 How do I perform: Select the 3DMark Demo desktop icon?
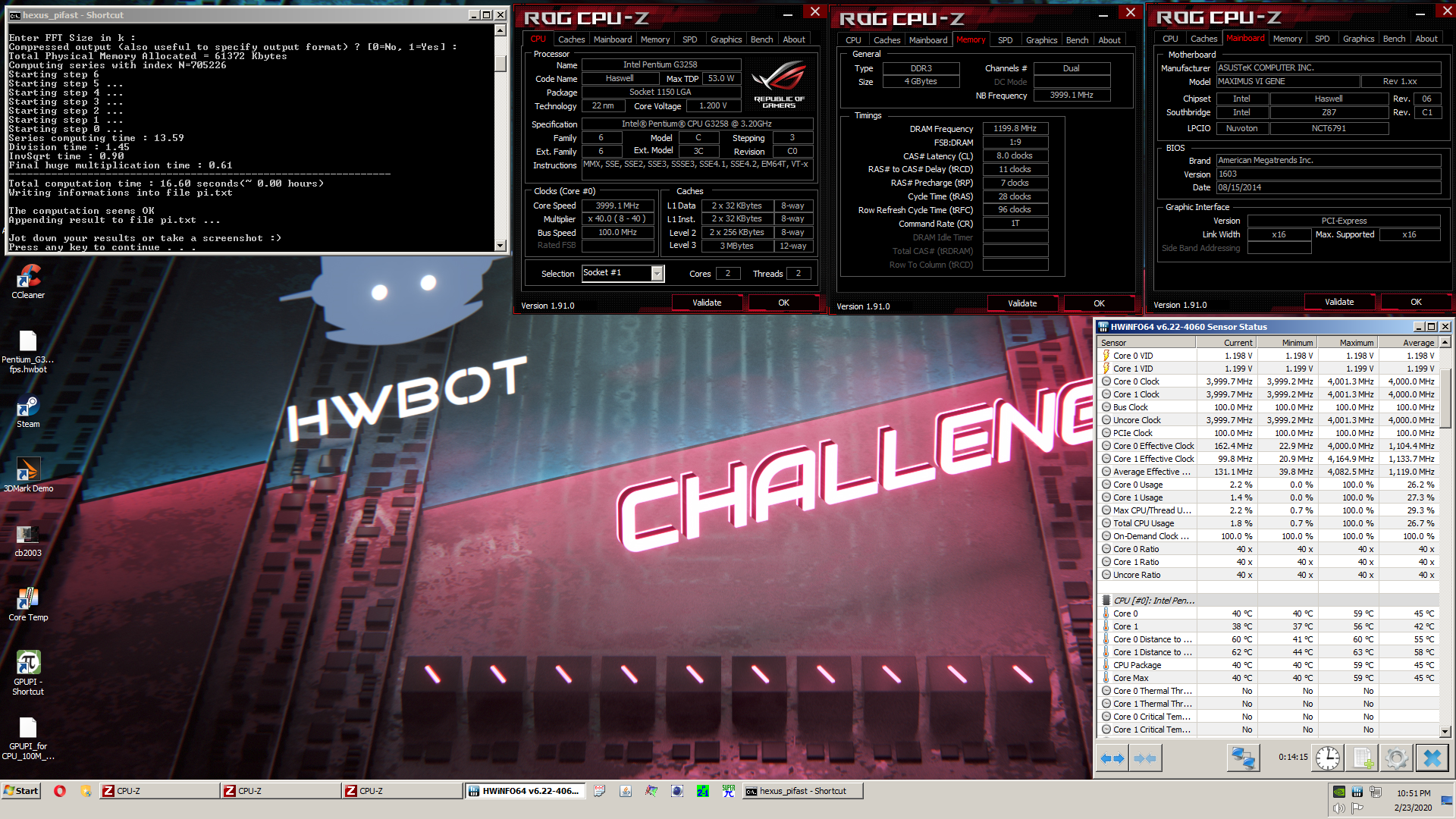(28, 476)
